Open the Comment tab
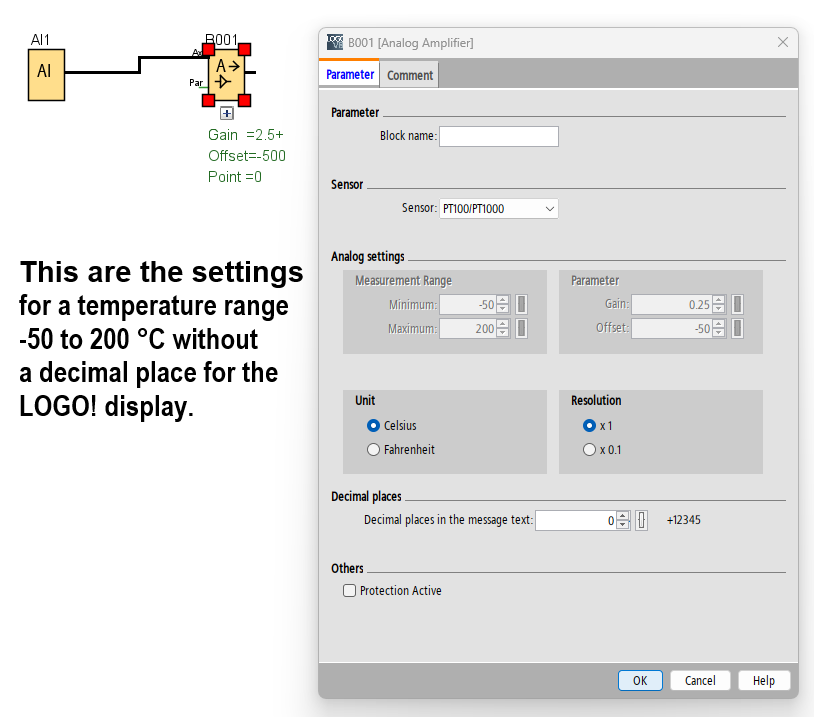Screen dimensions: 814x717 click(x=410, y=75)
